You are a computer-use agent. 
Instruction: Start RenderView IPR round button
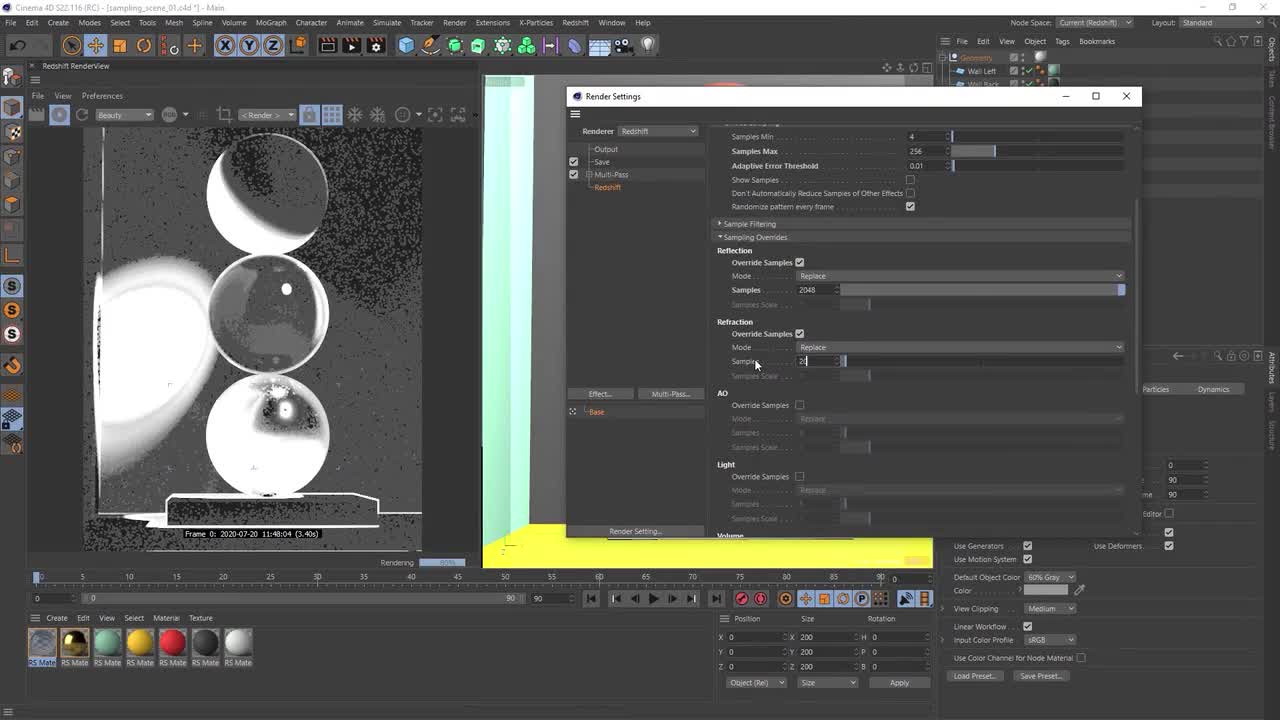(60, 115)
